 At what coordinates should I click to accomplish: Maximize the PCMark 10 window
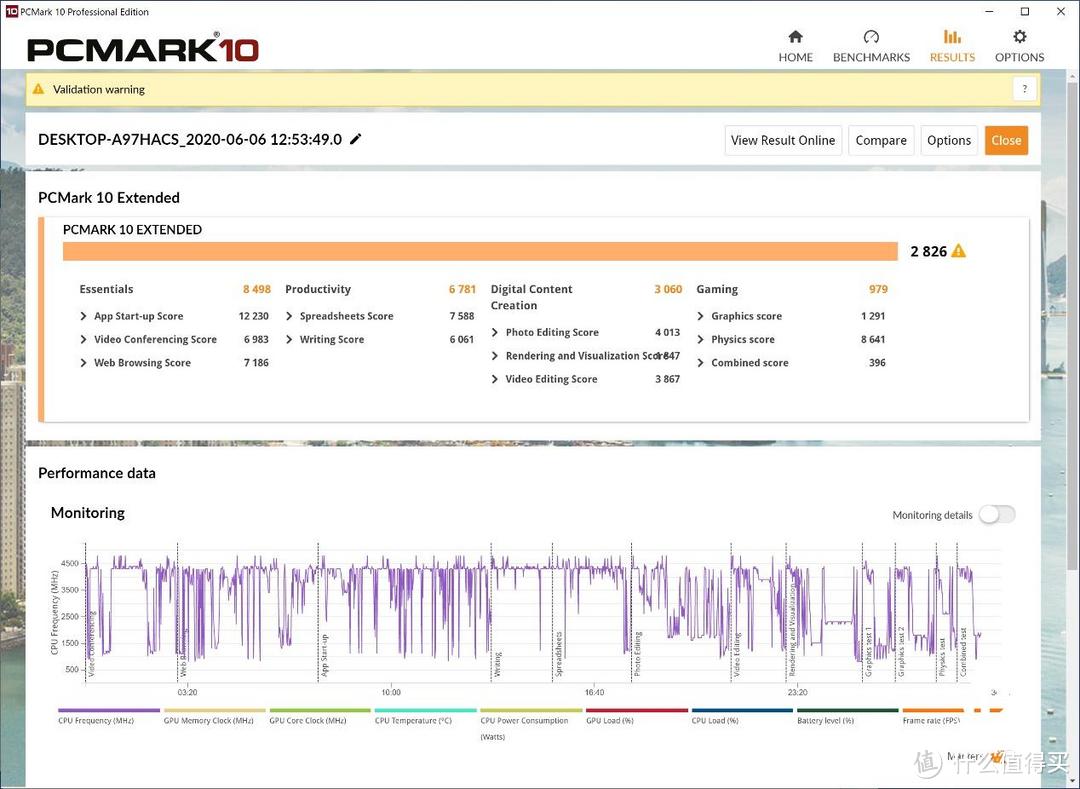pos(1025,12)
